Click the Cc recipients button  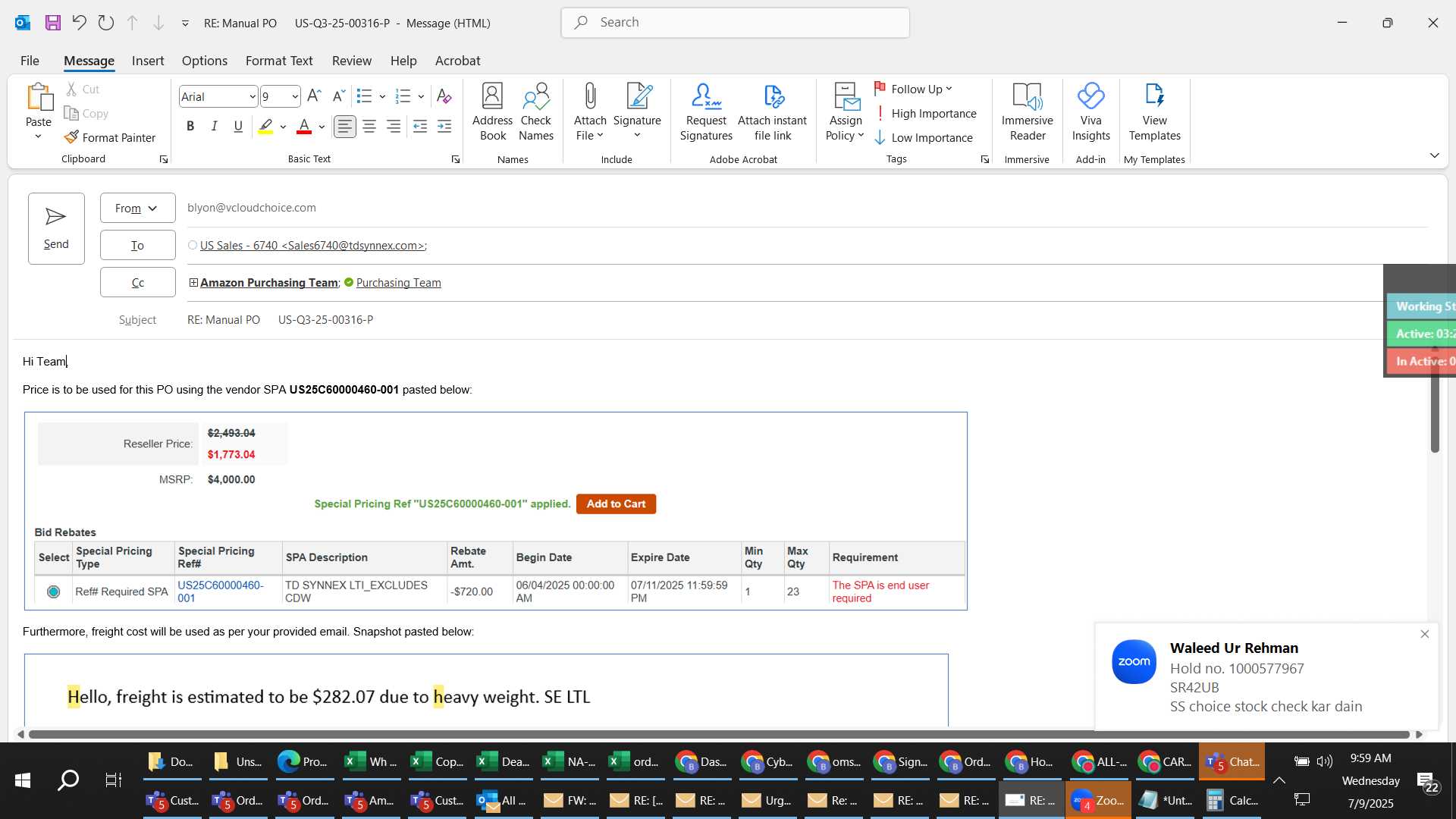137,282
